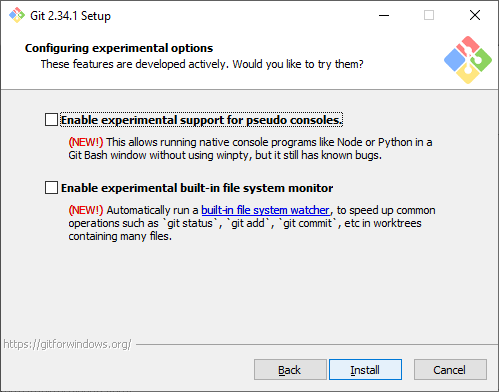This screenshot has width=499, height=392.
Task: Click the 'Git 2.34.1 Setup' title text
Action: [70, 16]
